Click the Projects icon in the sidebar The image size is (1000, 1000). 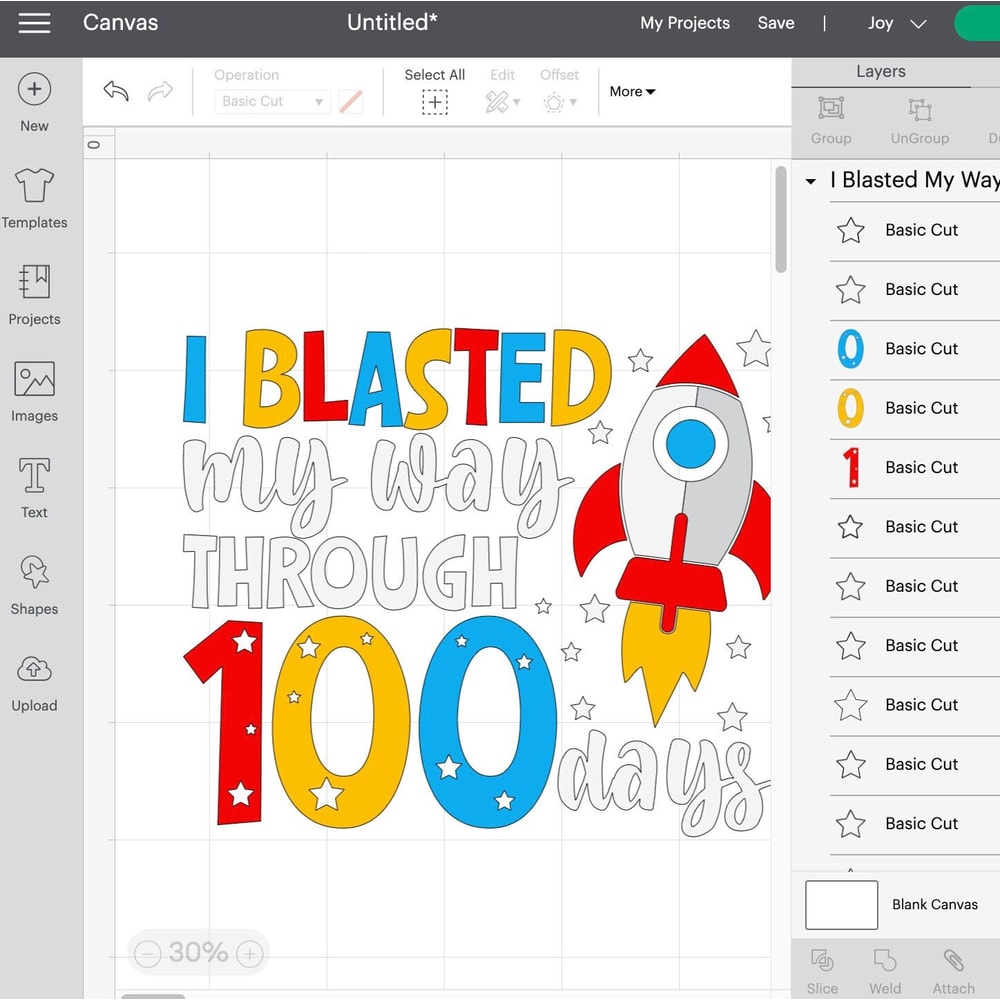(34, 296)
